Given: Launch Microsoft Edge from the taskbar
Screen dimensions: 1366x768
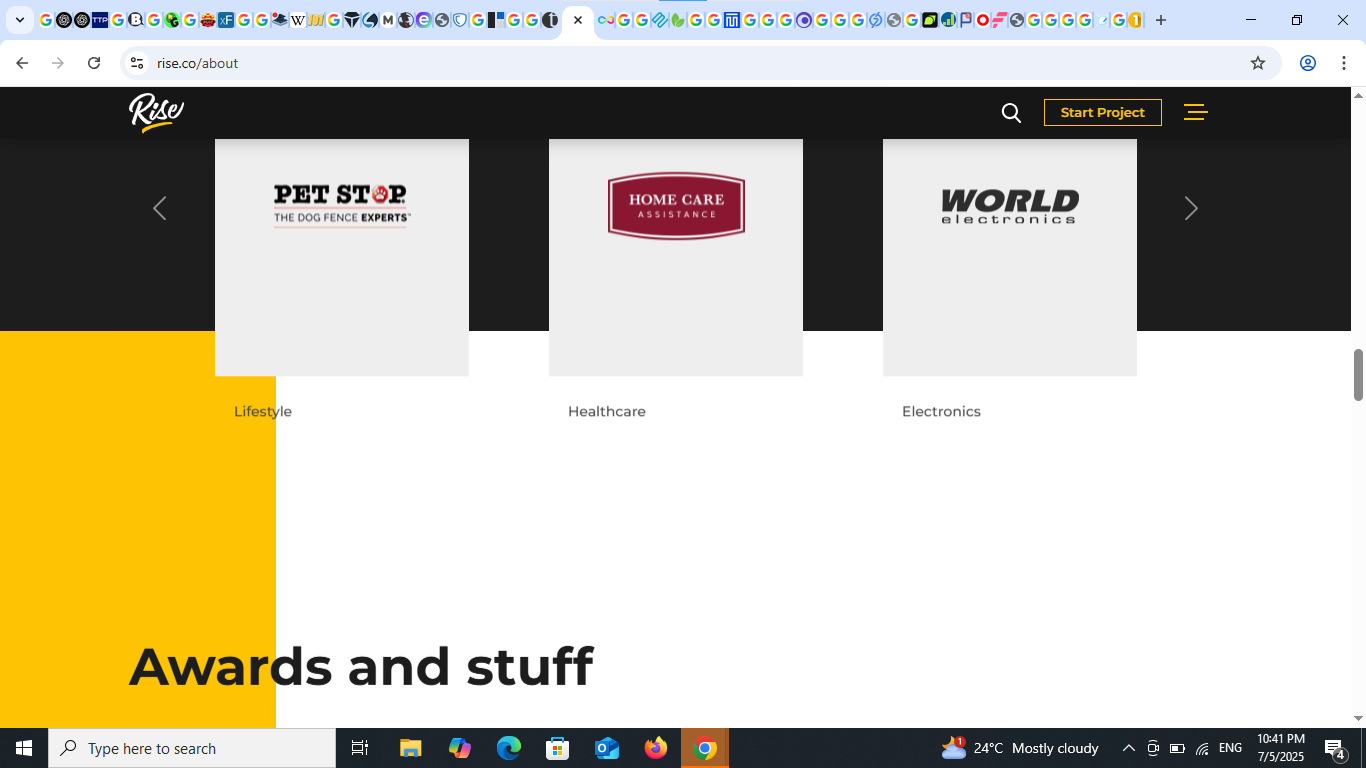Looking at the screenshot, I should pos(509,748).
